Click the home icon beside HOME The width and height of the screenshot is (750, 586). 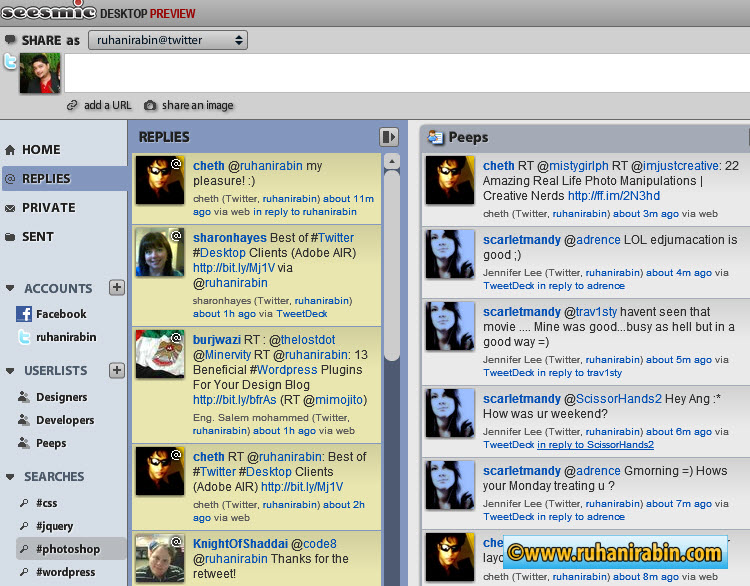point(10,150)
